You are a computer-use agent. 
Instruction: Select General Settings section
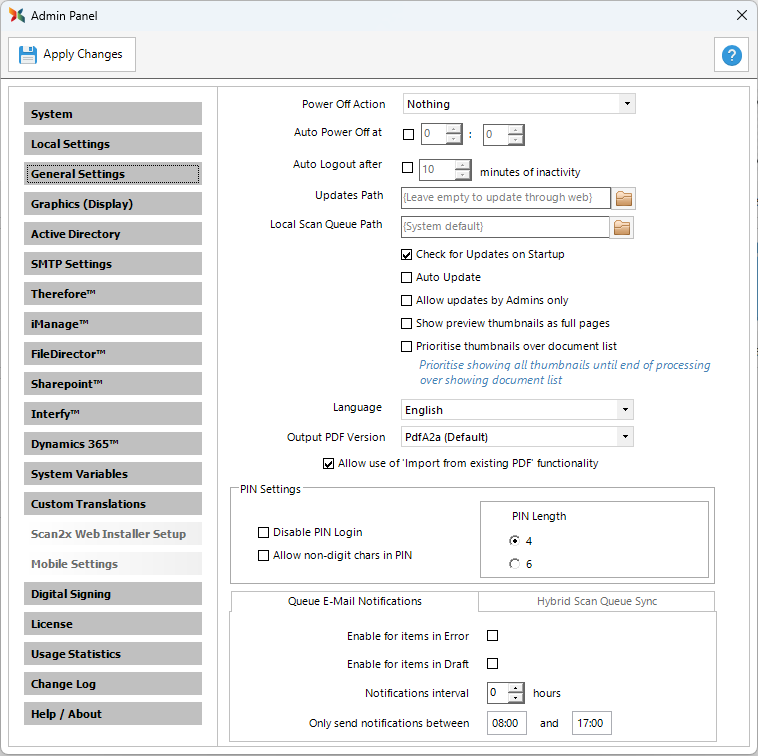point(113,174)
